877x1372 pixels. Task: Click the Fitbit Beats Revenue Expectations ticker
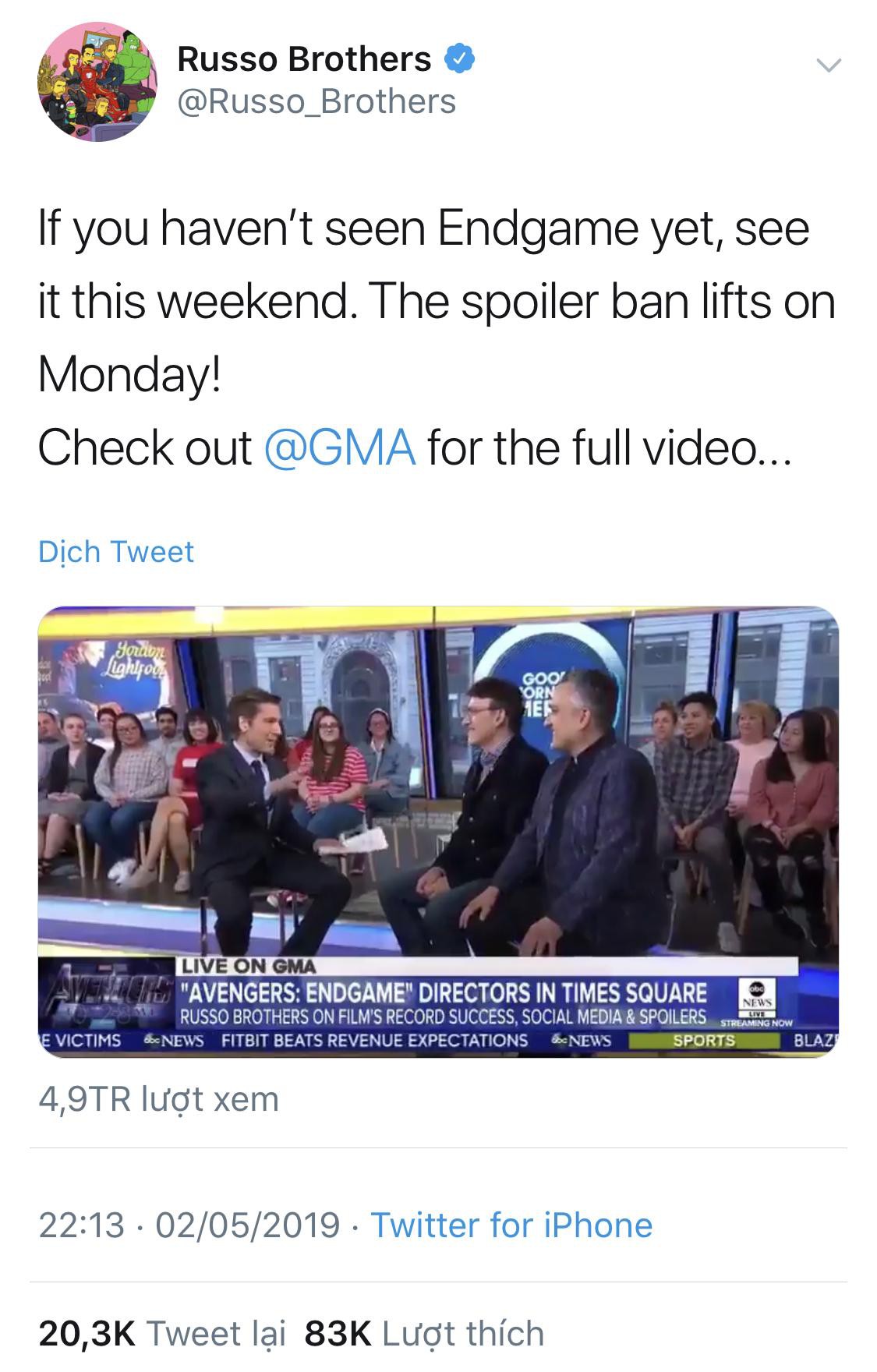(374, 1041)
